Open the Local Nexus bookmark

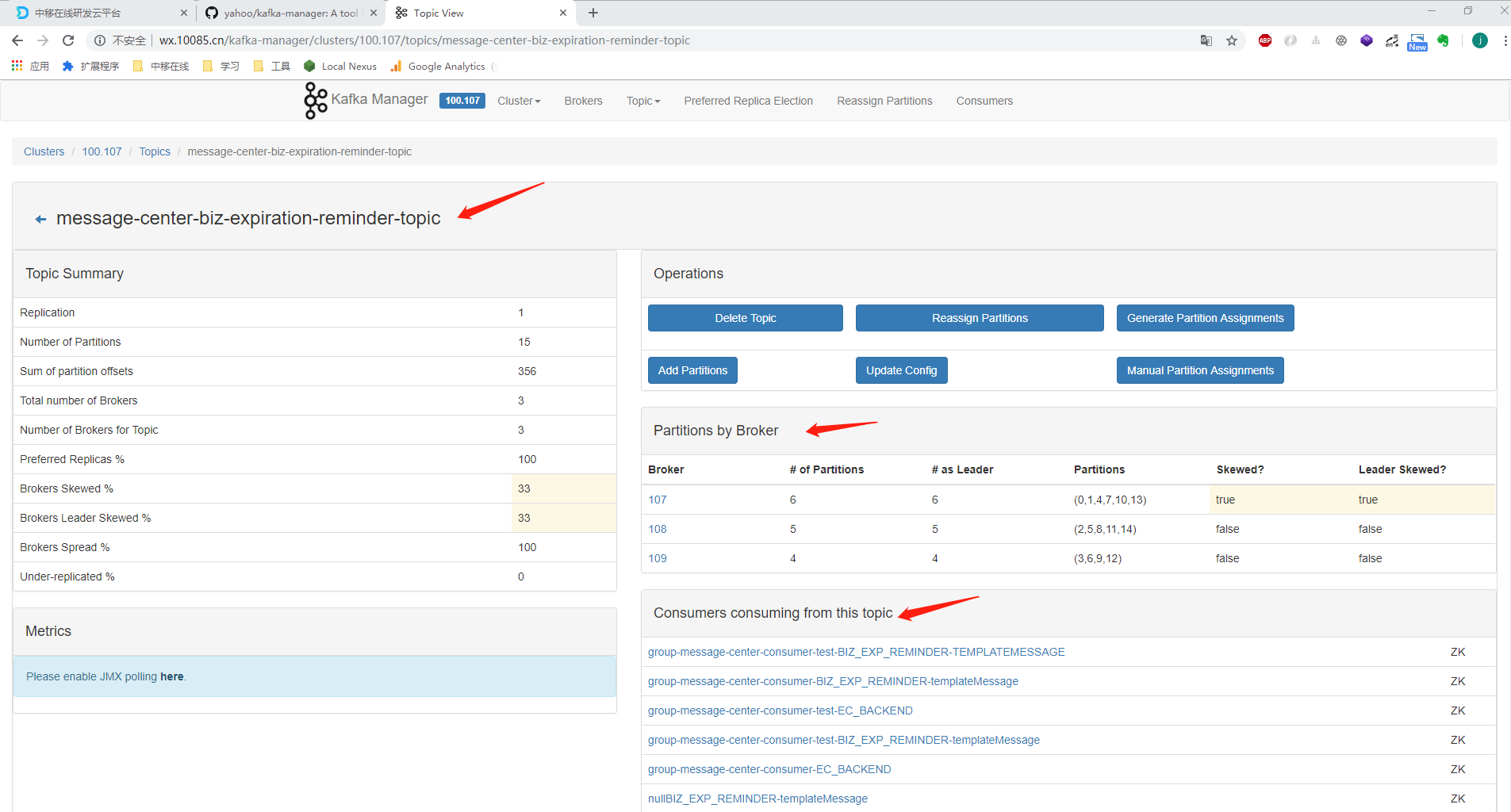point(340,66)
